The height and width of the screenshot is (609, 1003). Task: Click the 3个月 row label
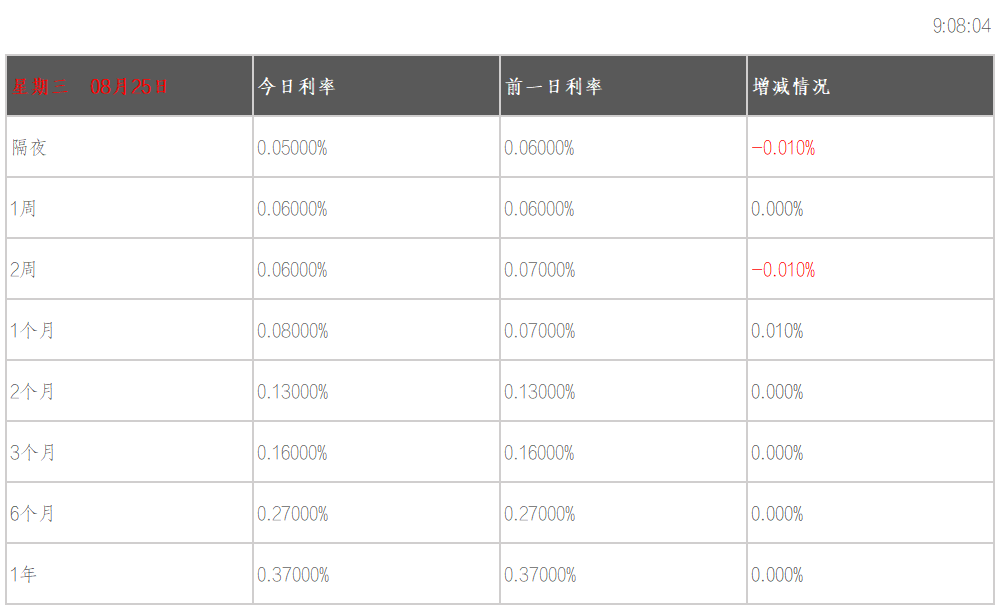coord(32,453)
